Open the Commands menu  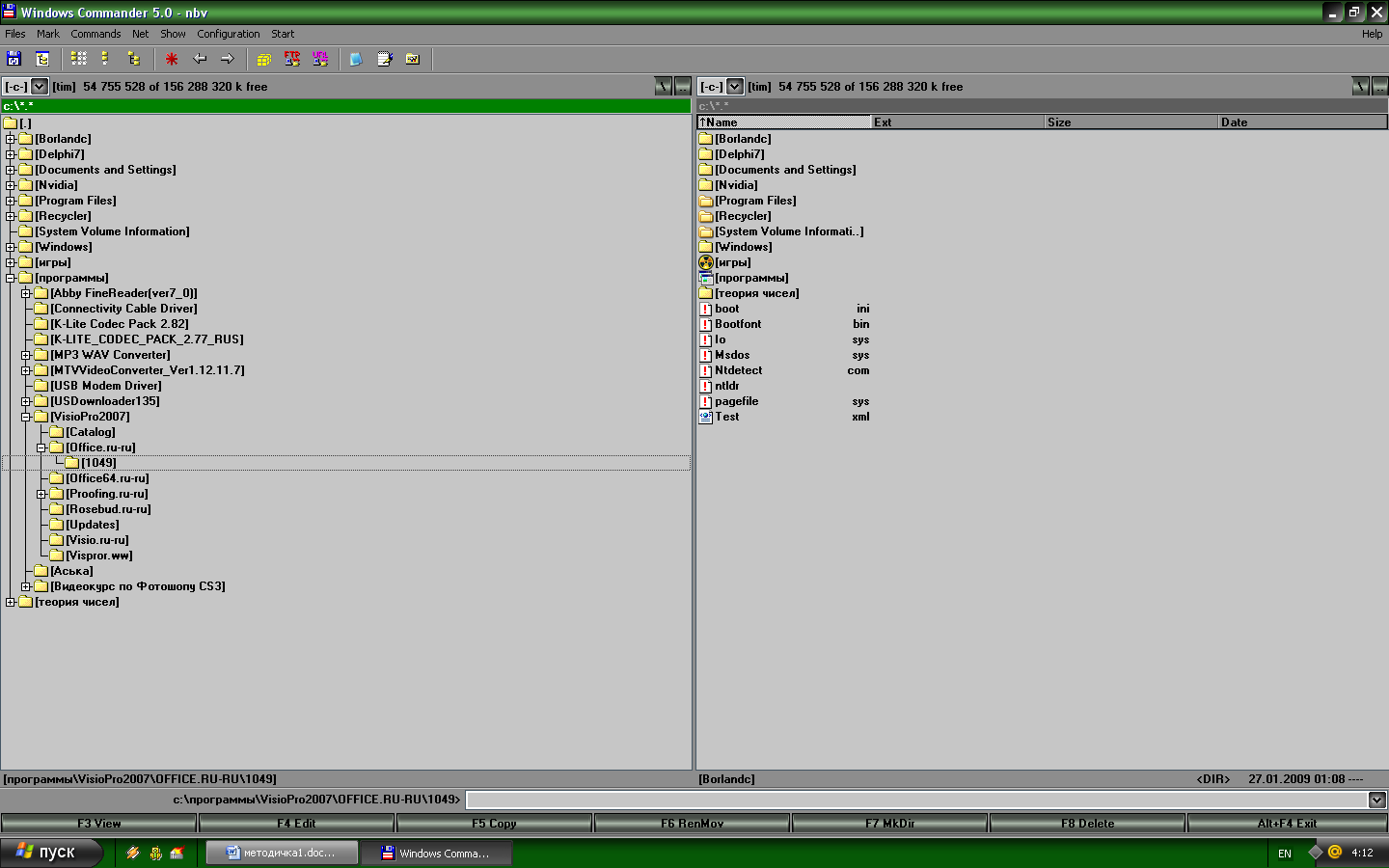pos(95,34)
